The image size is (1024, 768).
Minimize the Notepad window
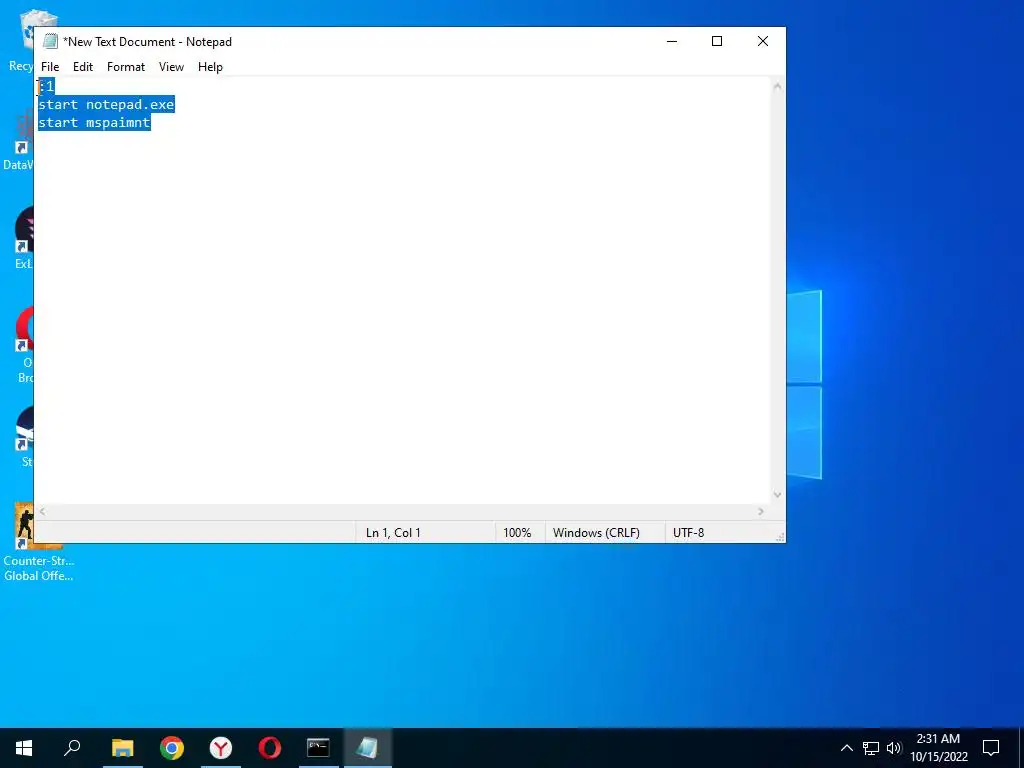pos(671,41)
